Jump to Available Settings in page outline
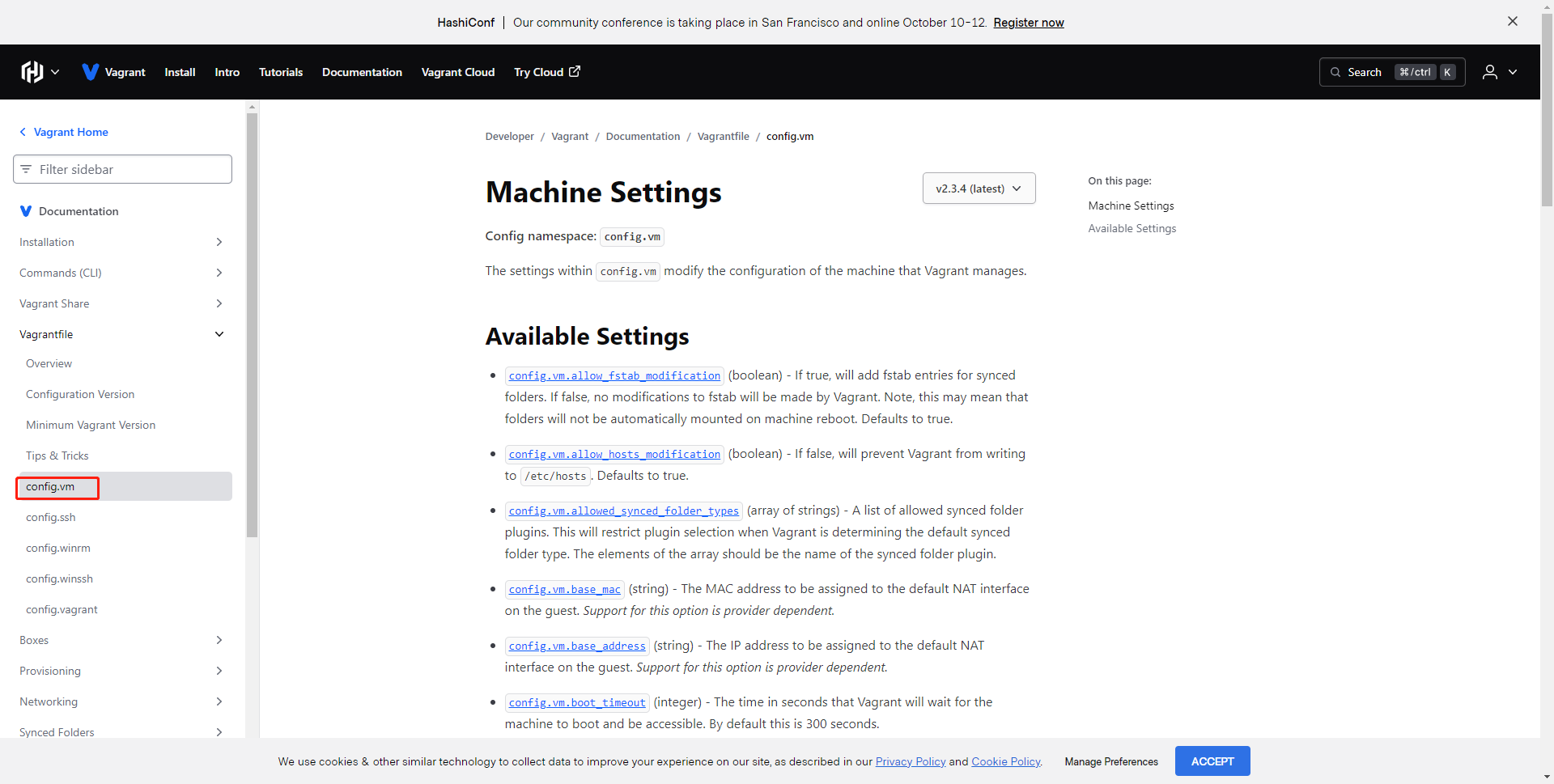The image size is (1554, 784). [x=1132, y=228]
